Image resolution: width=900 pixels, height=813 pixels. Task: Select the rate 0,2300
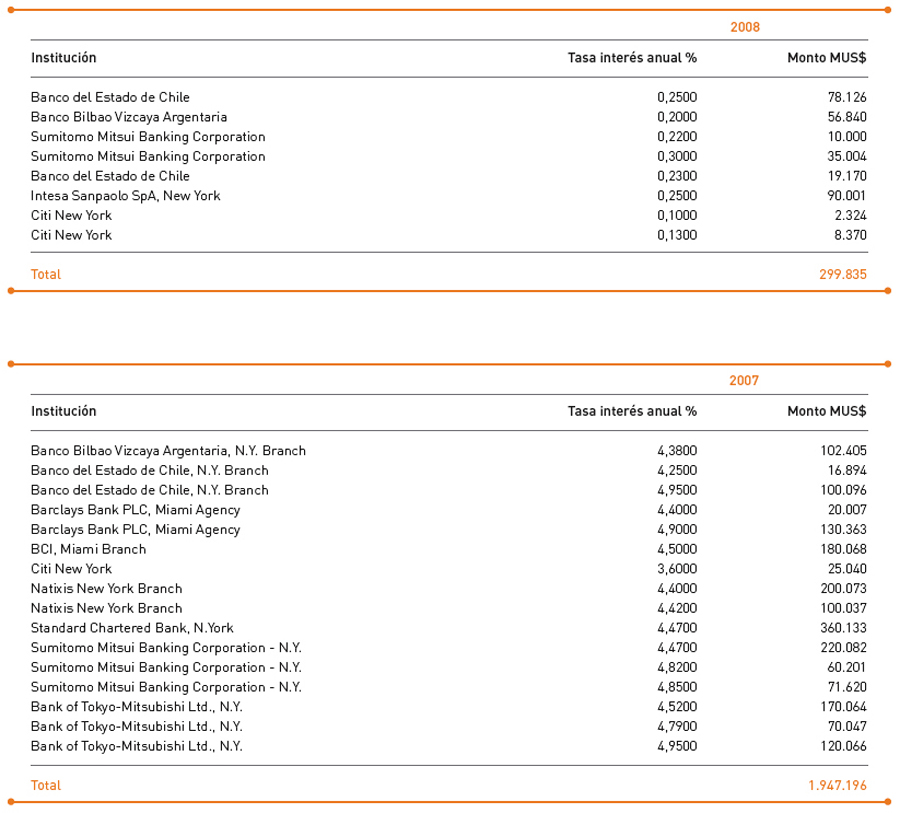677,176
